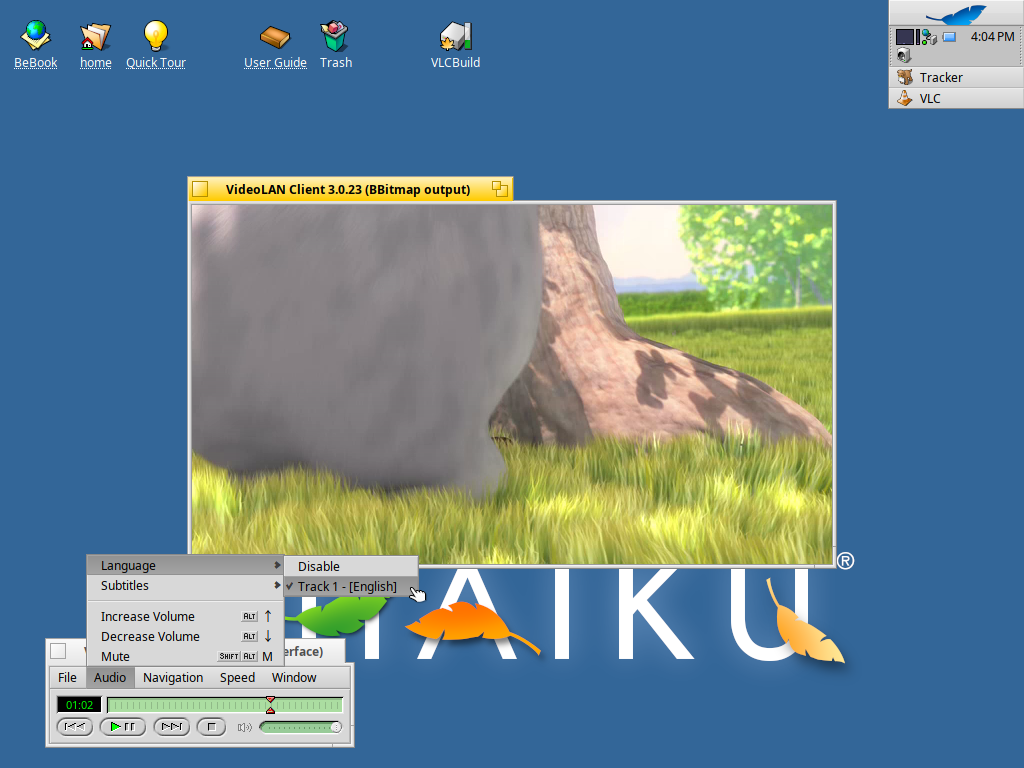Click the video window title tab
Viewport: 1024px width, 768px height.
[348, 189]
